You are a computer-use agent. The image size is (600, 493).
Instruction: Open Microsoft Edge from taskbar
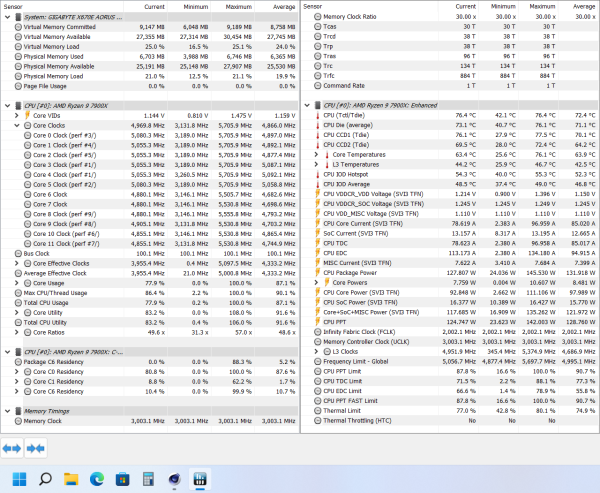[x=97, y=479]
